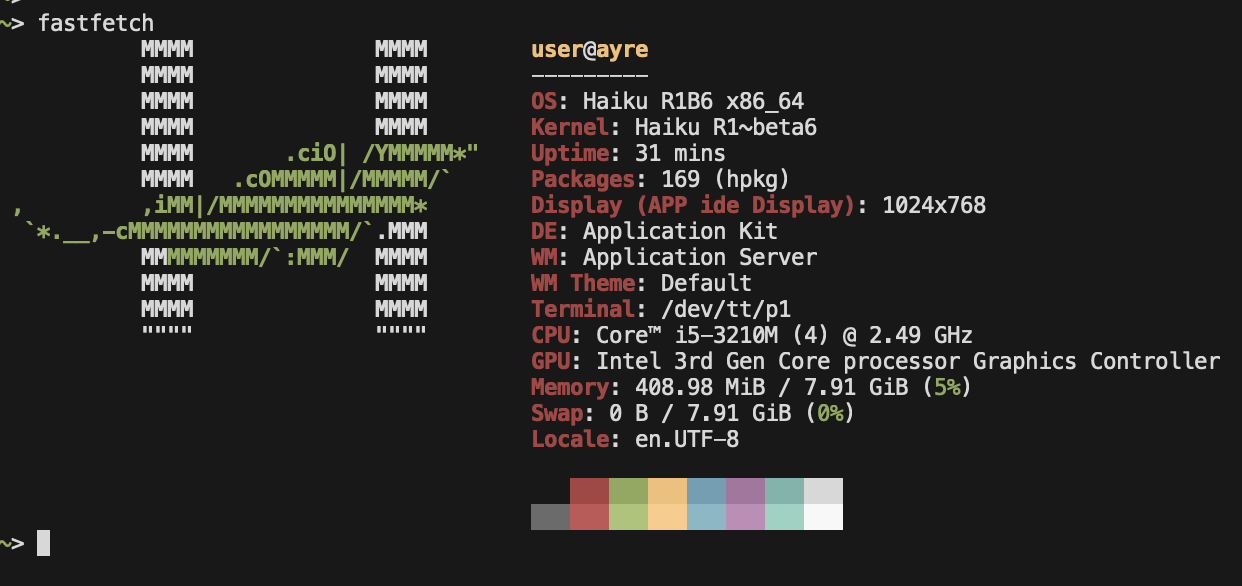1242x586 pixels.
Task: Click the teal swatch in top palette row
Action: 784,491
